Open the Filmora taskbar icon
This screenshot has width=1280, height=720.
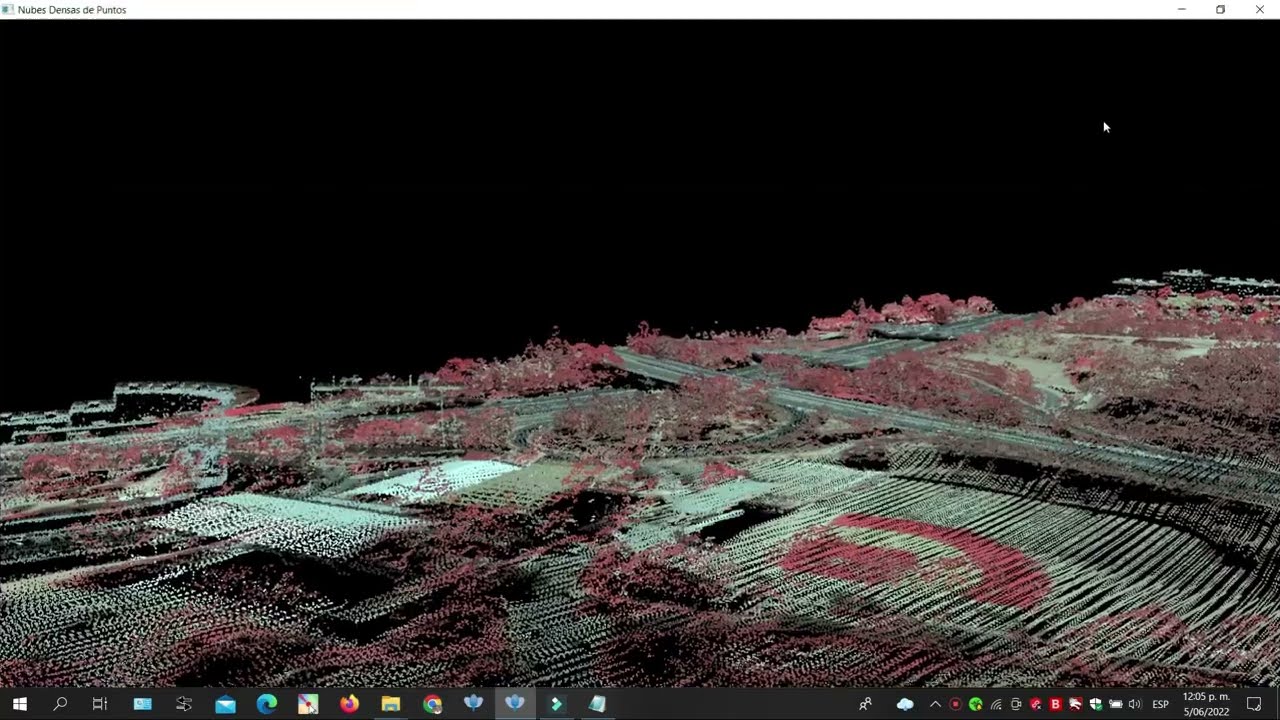click(x=556, y=704)
